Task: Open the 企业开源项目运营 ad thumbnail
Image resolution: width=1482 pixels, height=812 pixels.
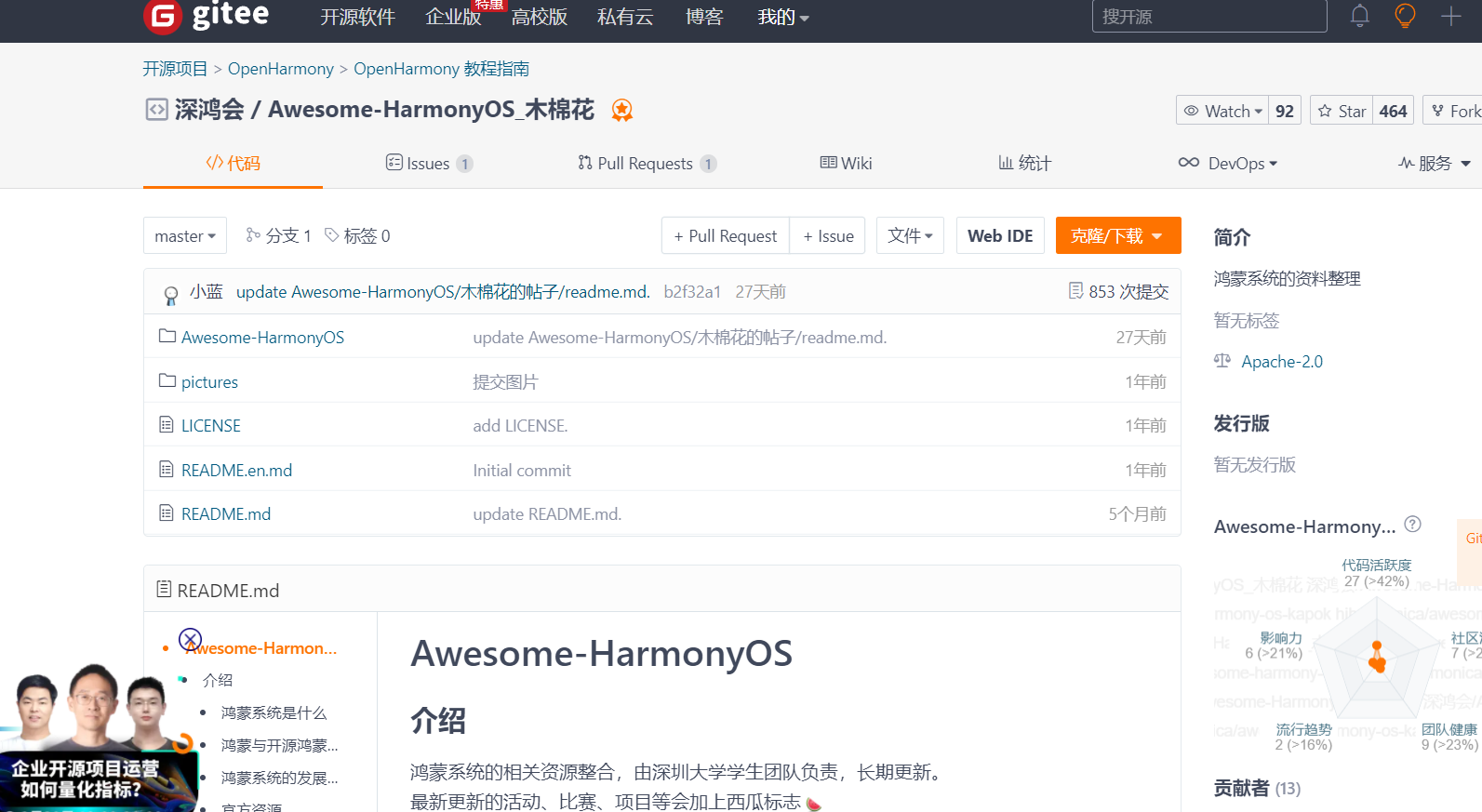Action: 98,737
